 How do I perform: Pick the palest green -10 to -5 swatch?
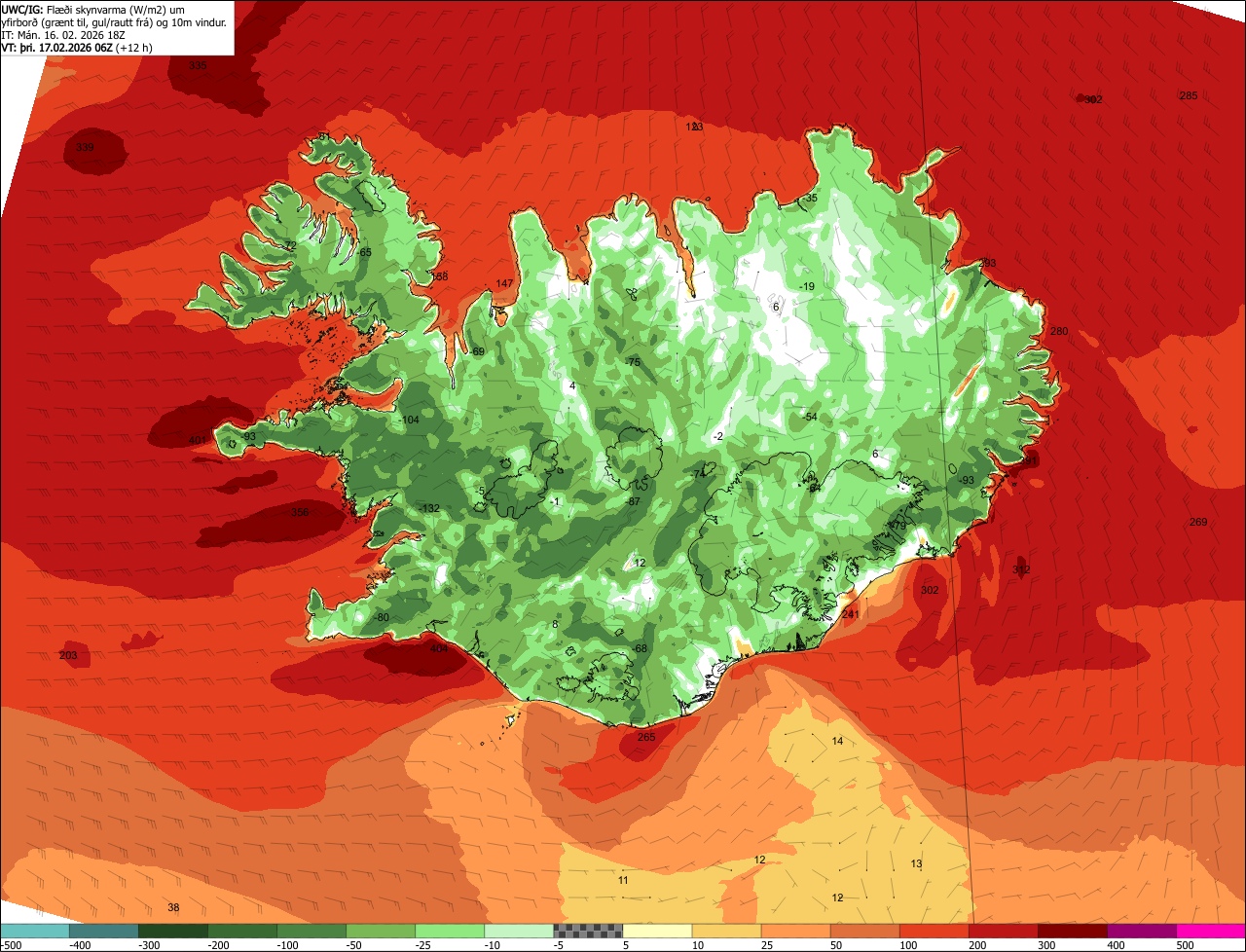(x=519, y=931)
